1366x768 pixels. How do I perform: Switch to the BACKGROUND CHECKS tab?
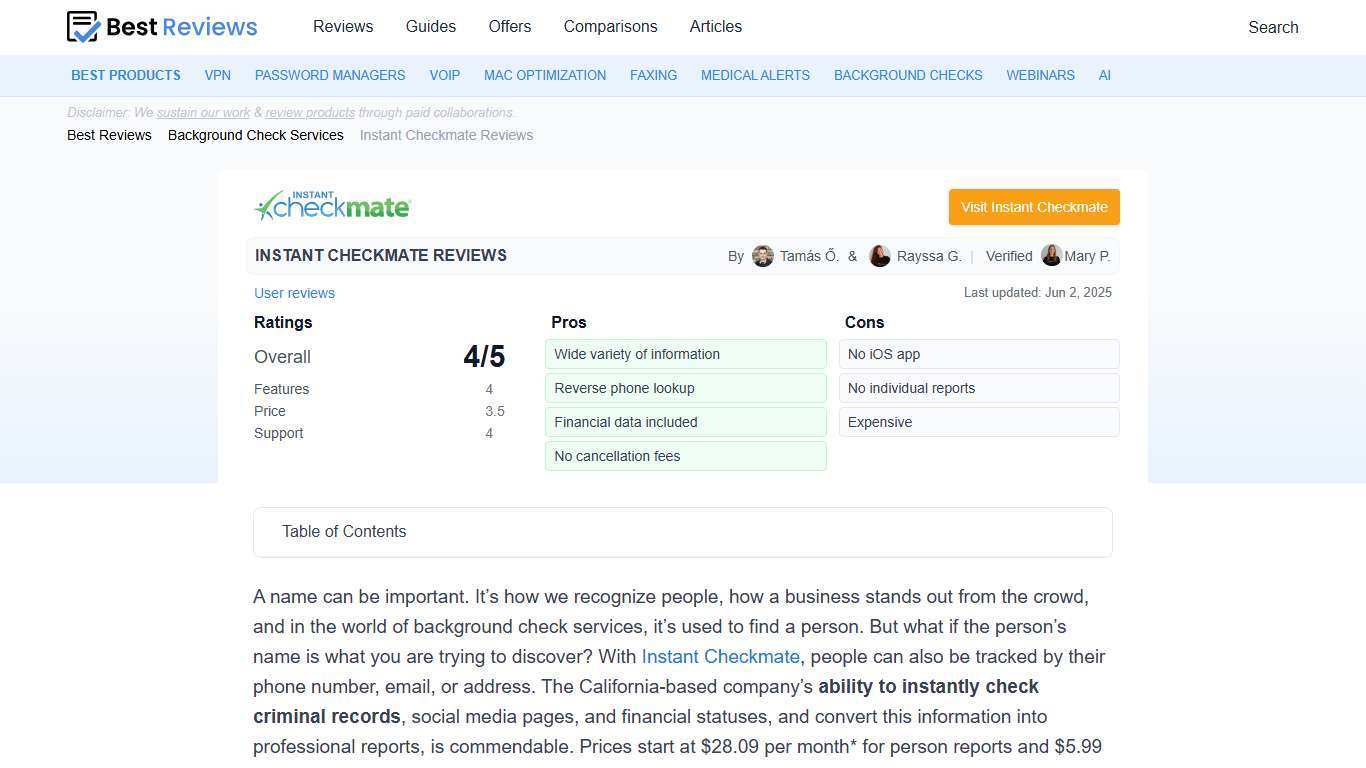pos(908,75)
